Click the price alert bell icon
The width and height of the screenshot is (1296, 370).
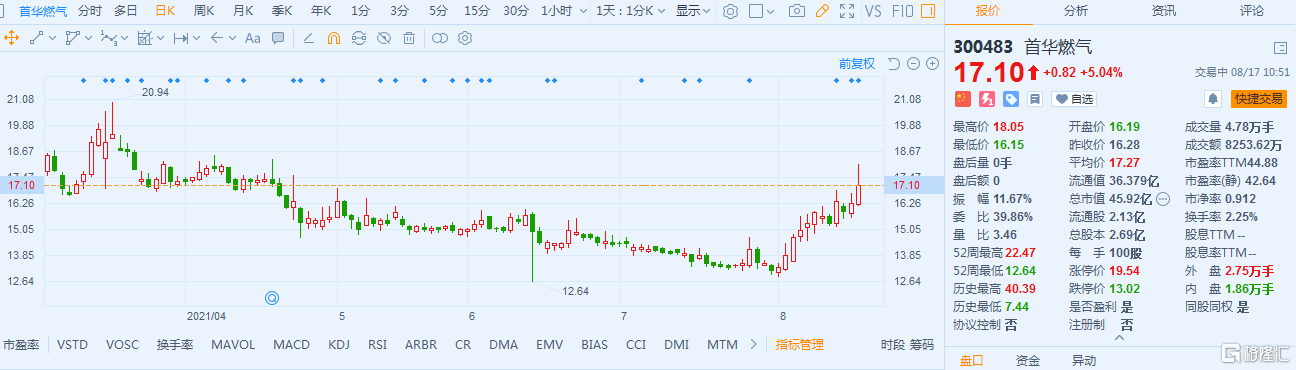[x=1213, y=99]
